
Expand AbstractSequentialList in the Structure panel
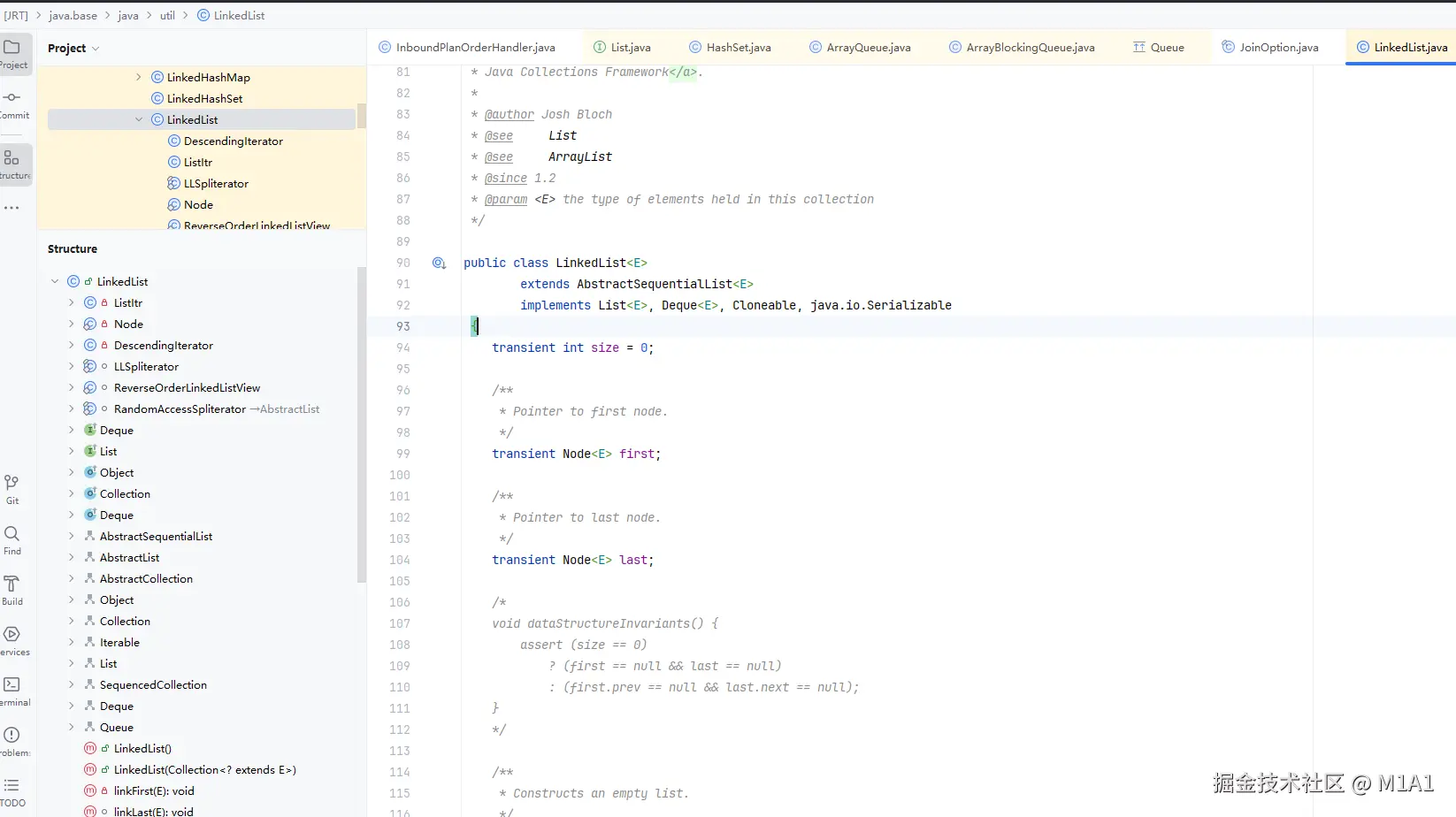click(x=72, y=536)
